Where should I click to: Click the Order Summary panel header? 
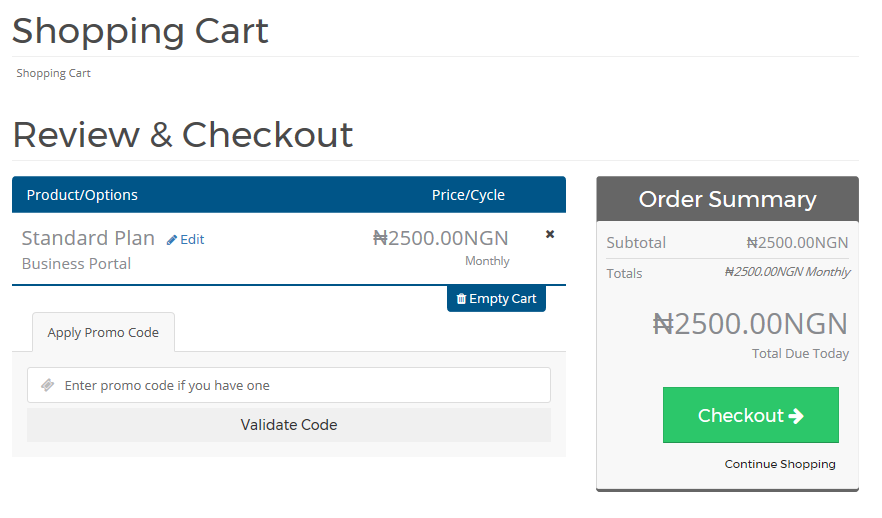(x=727, y=199)
